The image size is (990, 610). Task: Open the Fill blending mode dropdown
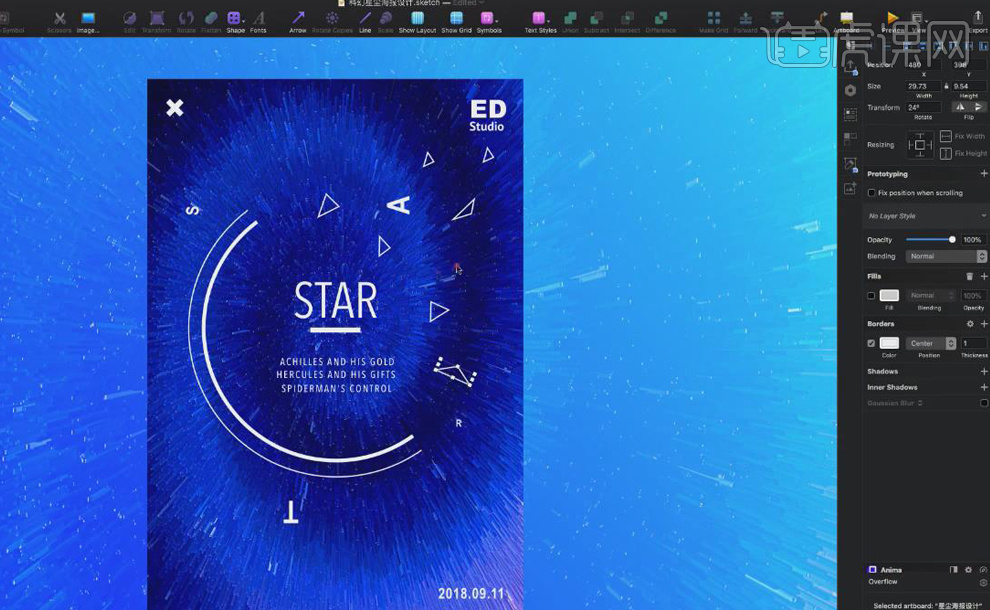(x=931, y=295)
